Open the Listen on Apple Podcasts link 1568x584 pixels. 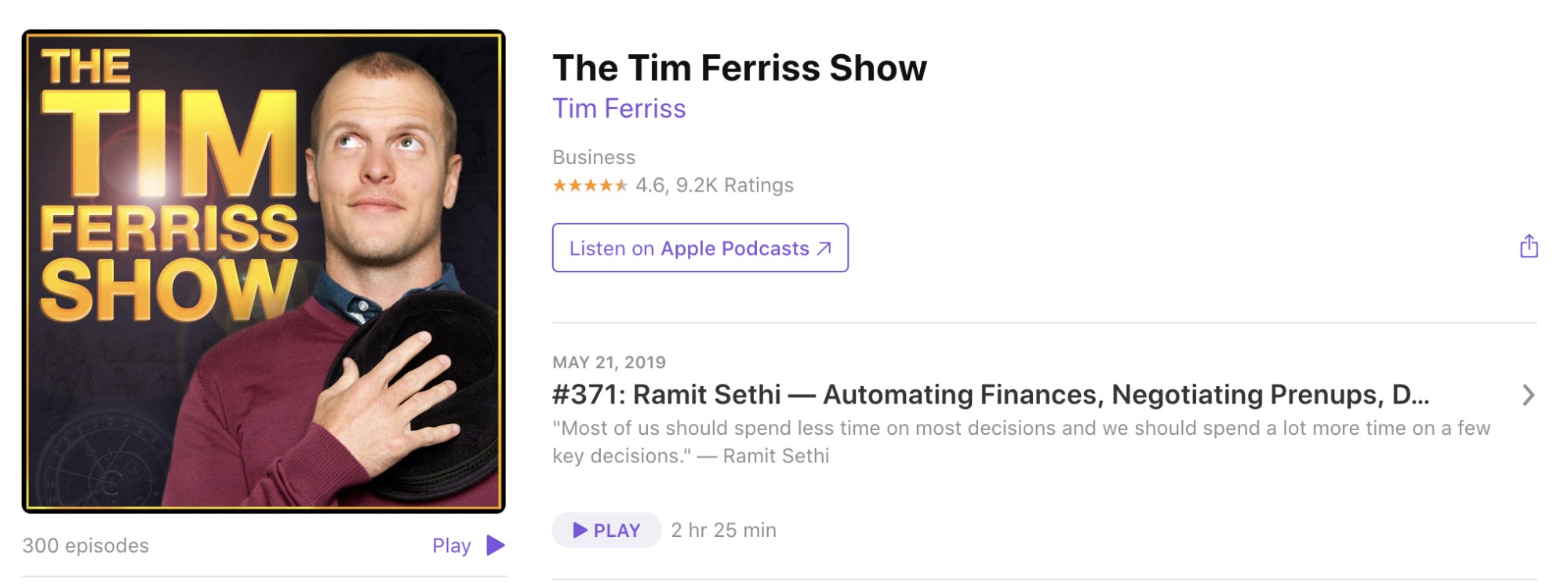[x=700, y=247]
